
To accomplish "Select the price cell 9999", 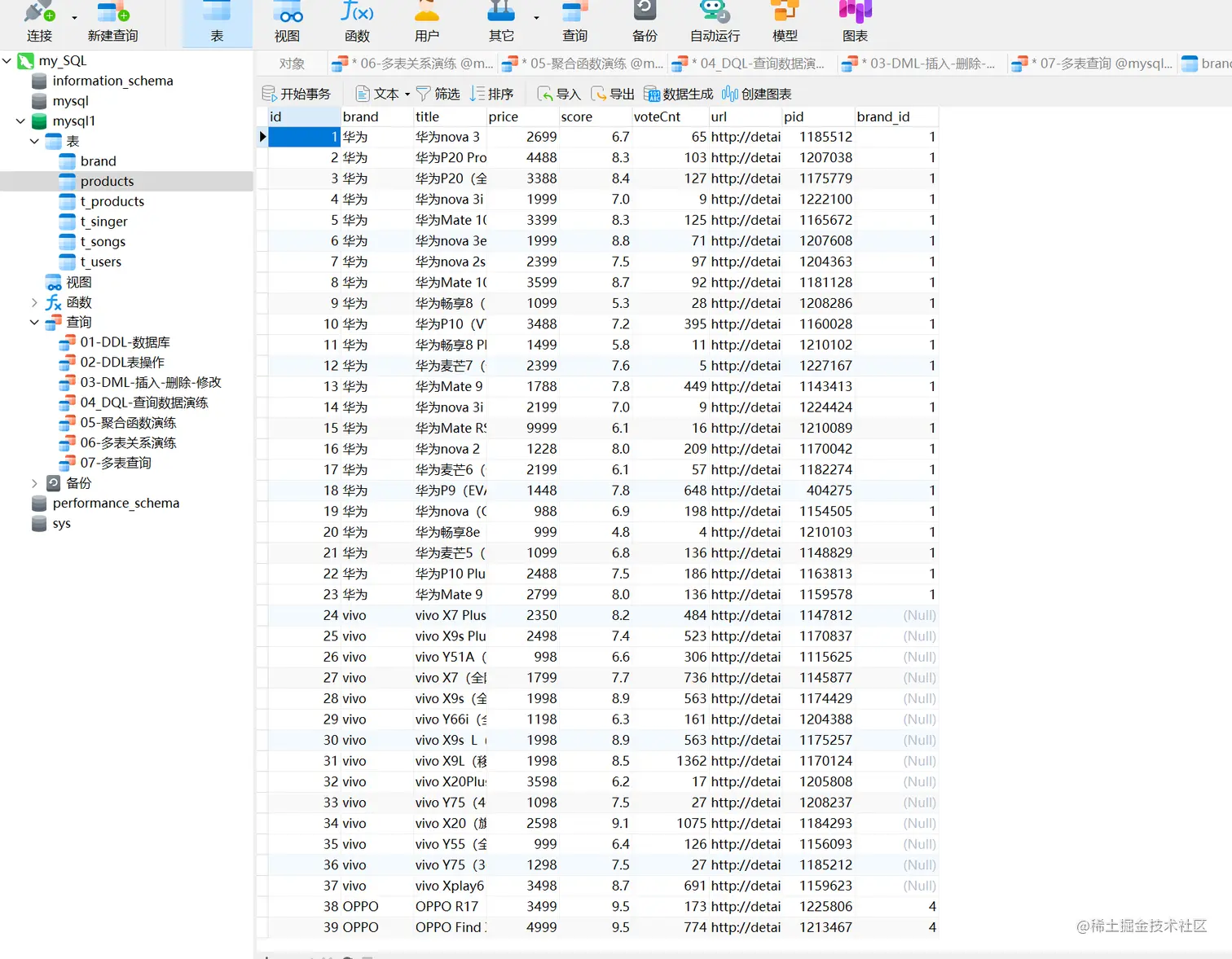I will (x=522, y=428).
